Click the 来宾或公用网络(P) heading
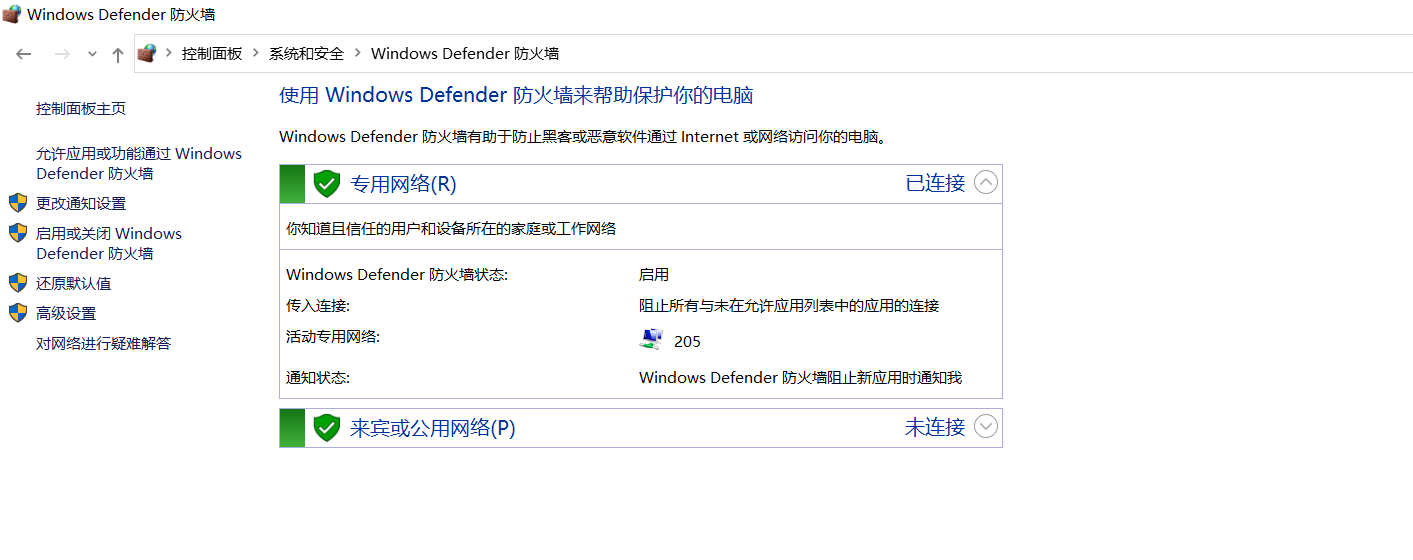The image size is (1413, 560). click(x=433, y=428)
